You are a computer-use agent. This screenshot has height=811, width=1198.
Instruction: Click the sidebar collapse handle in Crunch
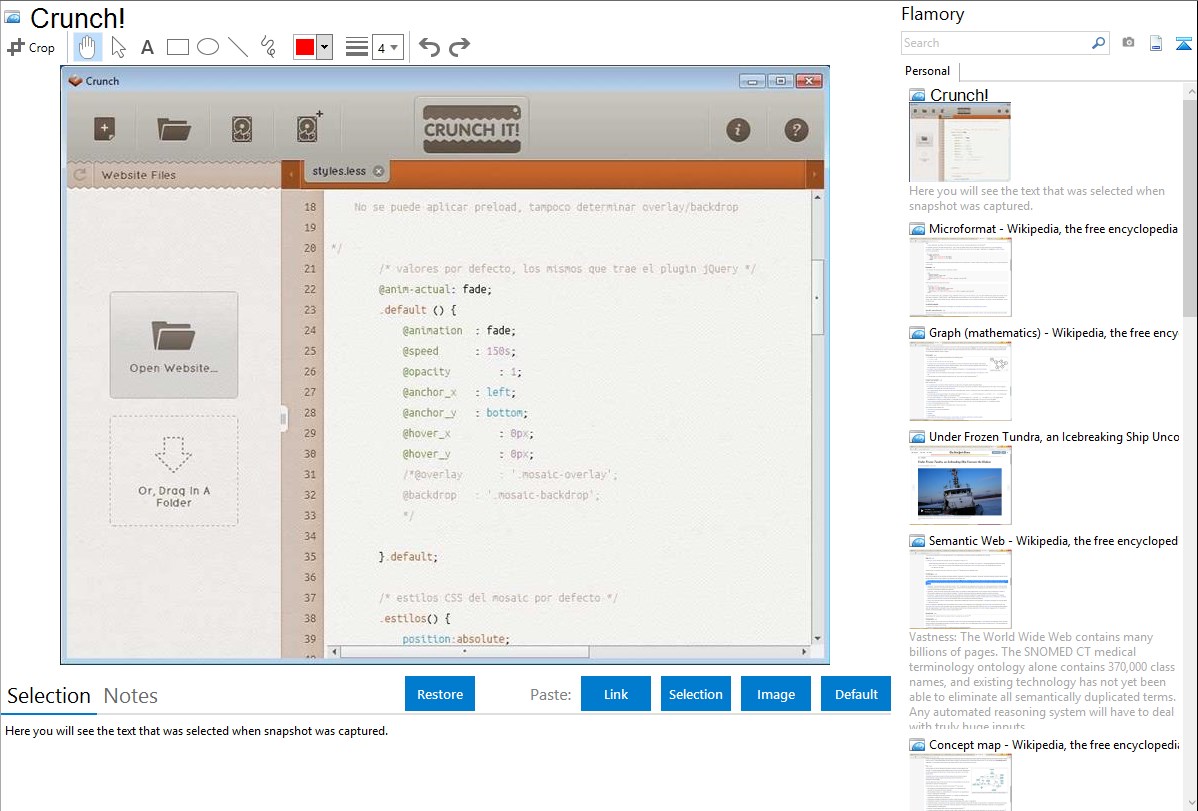pyautogui.click(x=283, y=419)
